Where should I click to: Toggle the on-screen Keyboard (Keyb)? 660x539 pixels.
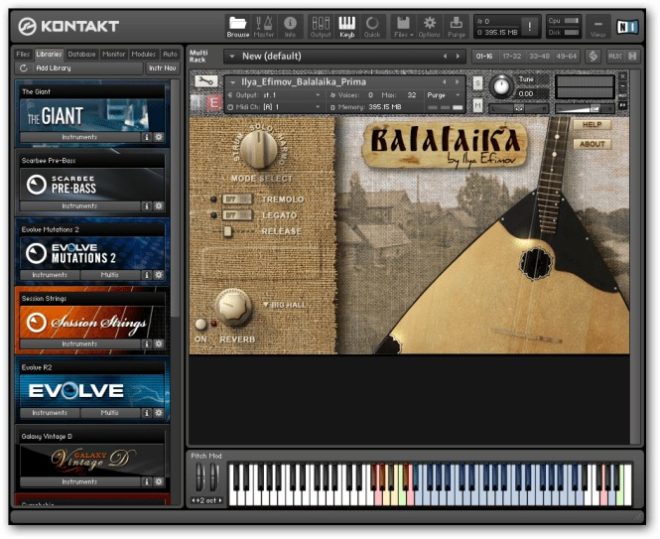point(347,26)
